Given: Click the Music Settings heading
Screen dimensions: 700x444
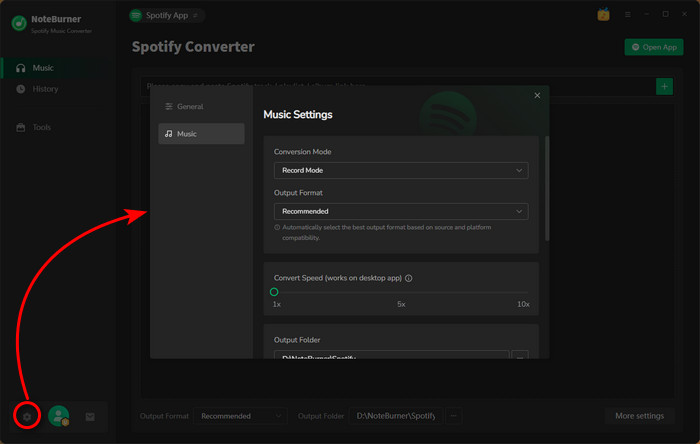Looking at the screenshot, I should tap(298, 115).
